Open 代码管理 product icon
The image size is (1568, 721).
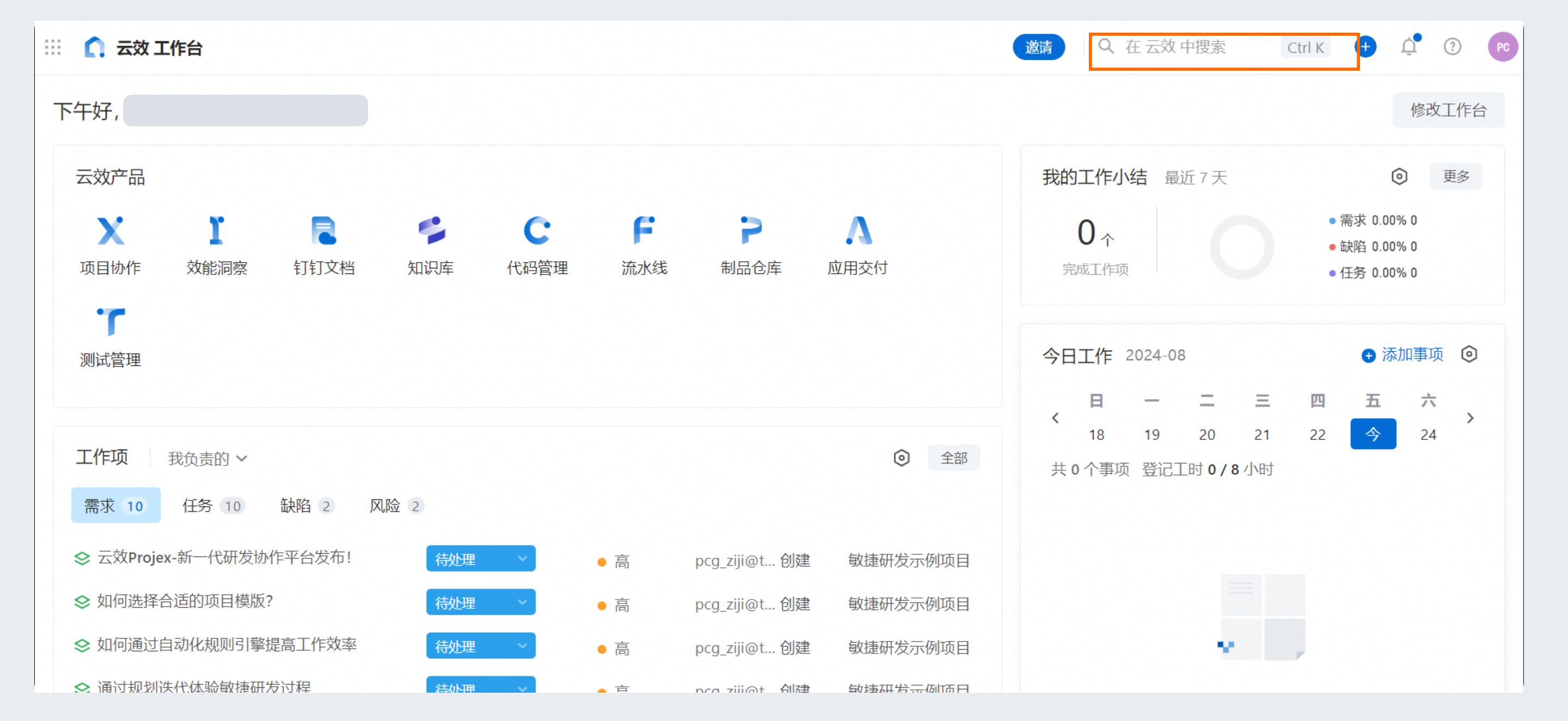point(537,231)
